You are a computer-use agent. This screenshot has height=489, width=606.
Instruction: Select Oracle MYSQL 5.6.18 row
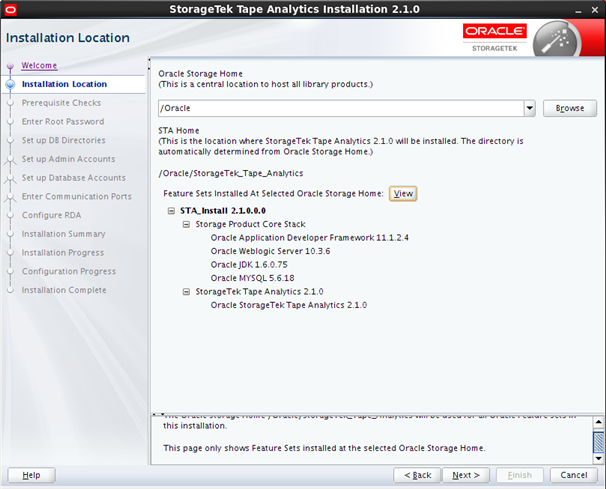click(x=252, y=278)
